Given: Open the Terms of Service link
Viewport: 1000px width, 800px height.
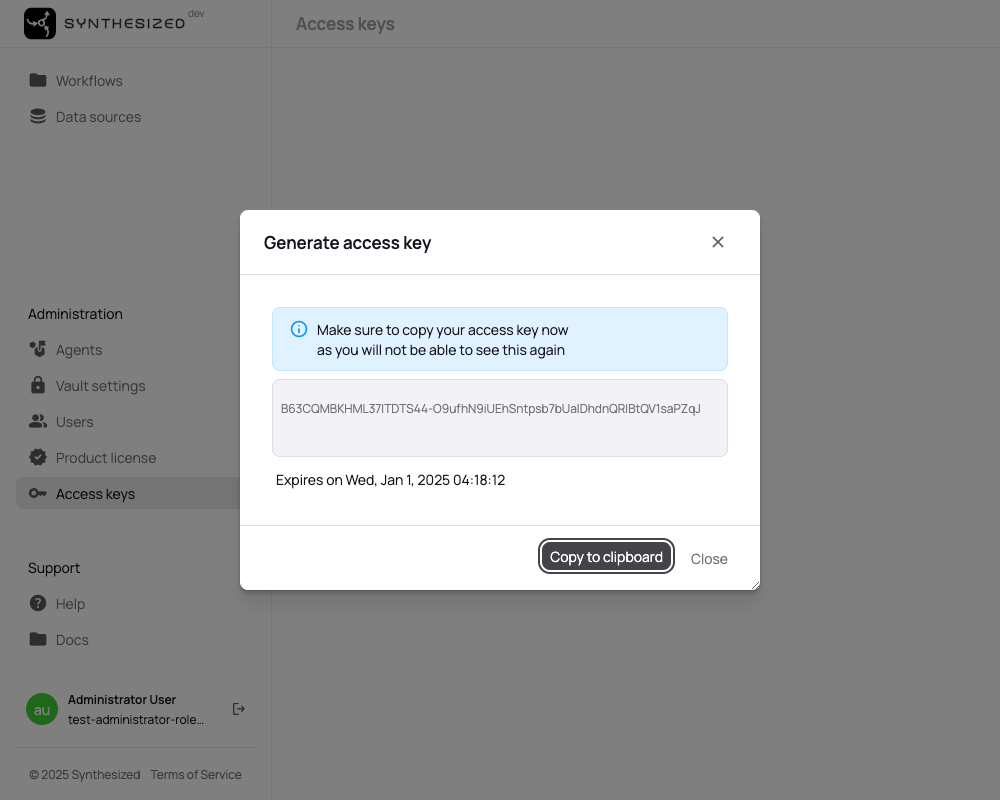Looking at the screenshot, I should coord(196,774).
